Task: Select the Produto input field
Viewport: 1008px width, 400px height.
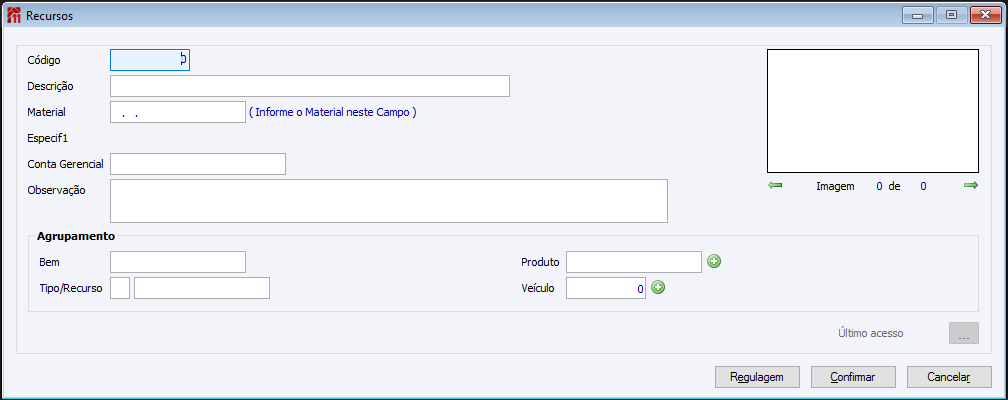Action: point(634,262)
